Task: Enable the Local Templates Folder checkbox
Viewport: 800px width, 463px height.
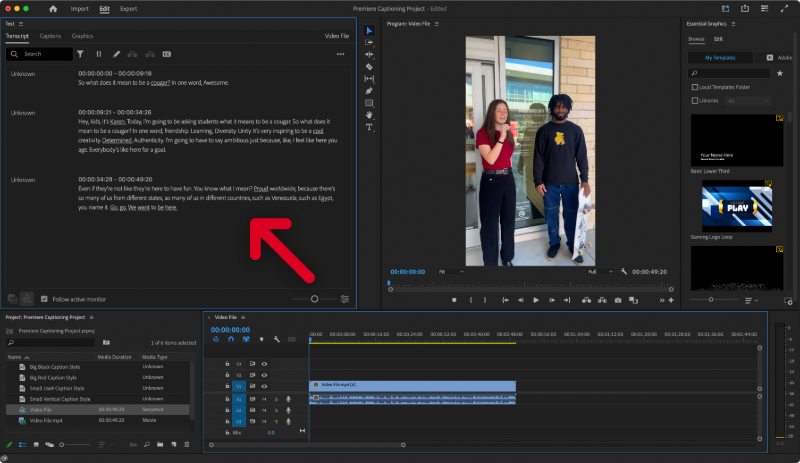Action: point(694,87)
